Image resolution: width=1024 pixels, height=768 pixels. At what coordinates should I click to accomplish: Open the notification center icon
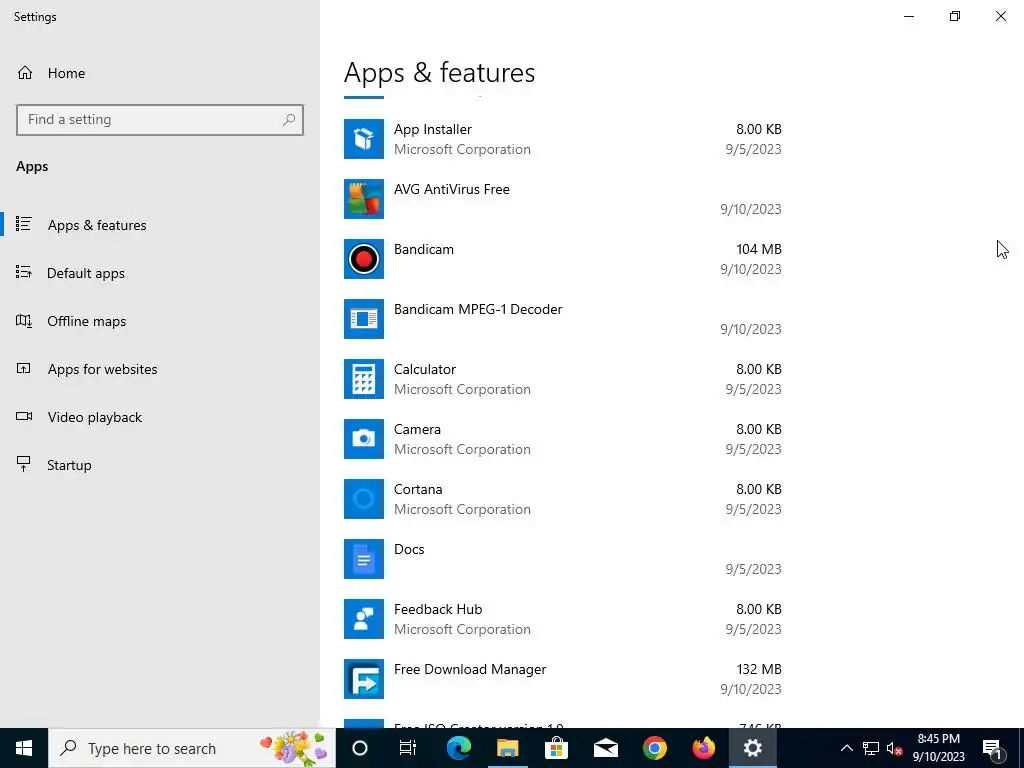pos(993,749)
